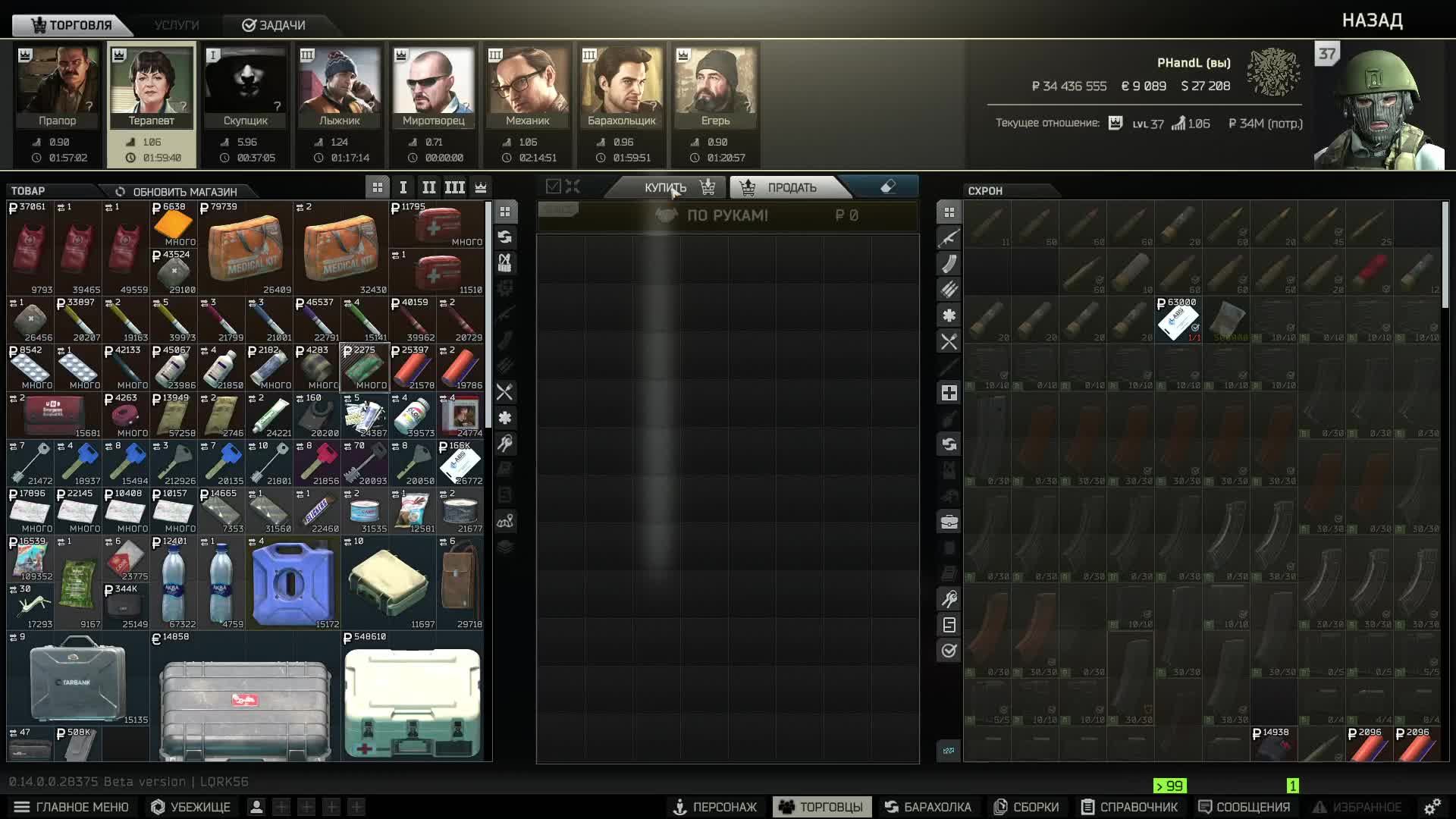
Task: Filter stash by ammo rounds icon
Action: pyautogui.click(x=949, y=290)
